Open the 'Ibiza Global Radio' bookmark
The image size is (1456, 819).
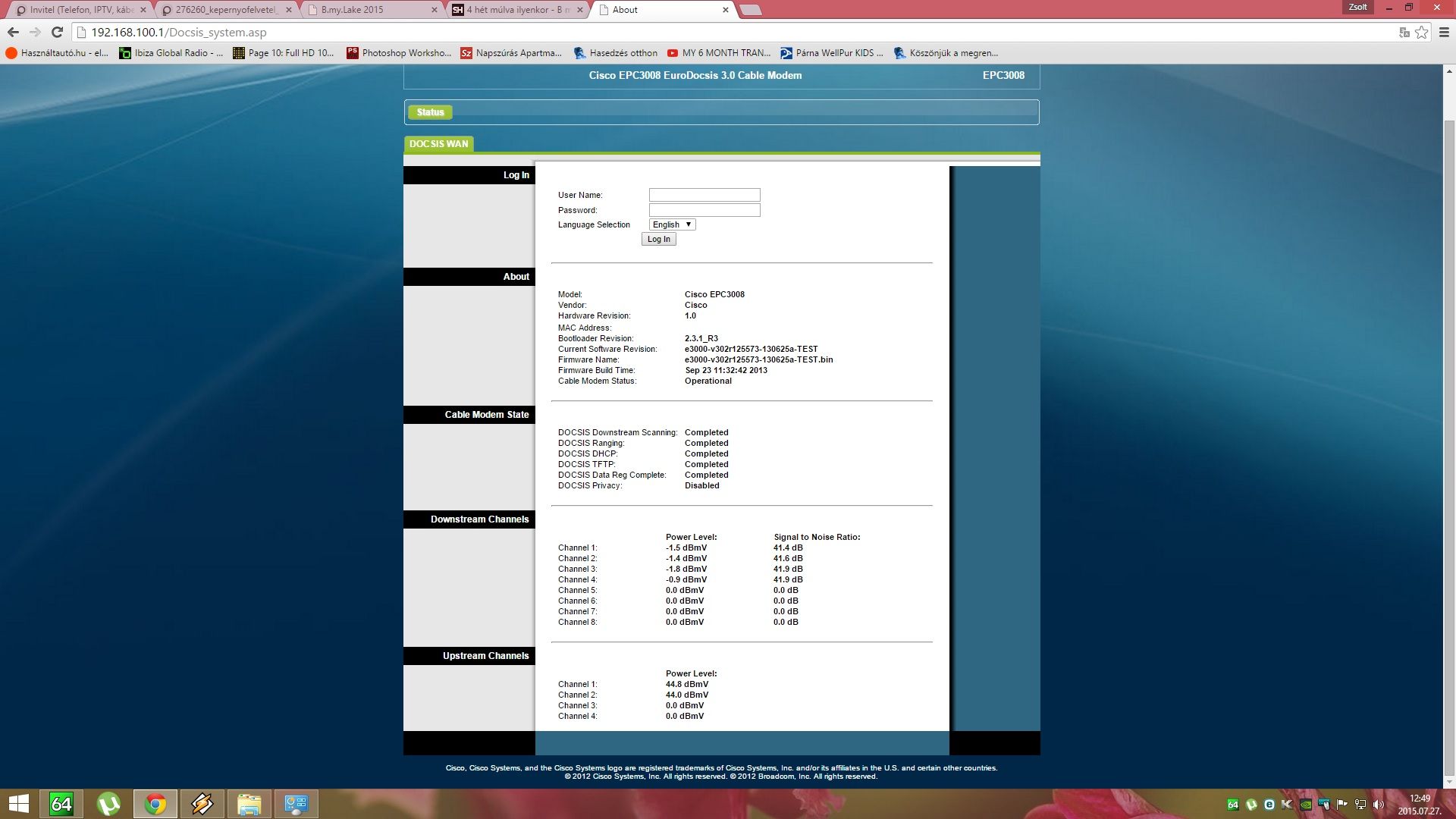coord(171,53)
